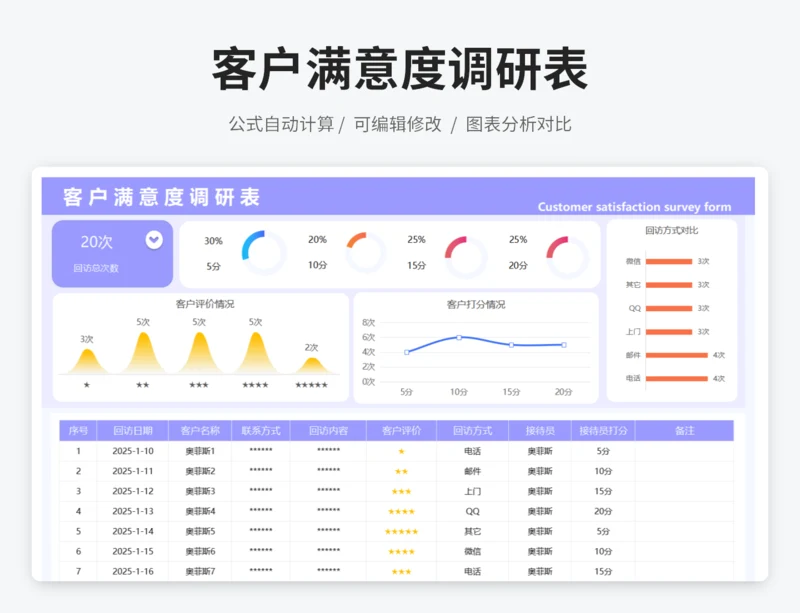Select the 20分 score cell in row 4
800x613 pixels.
coord(603,511)
